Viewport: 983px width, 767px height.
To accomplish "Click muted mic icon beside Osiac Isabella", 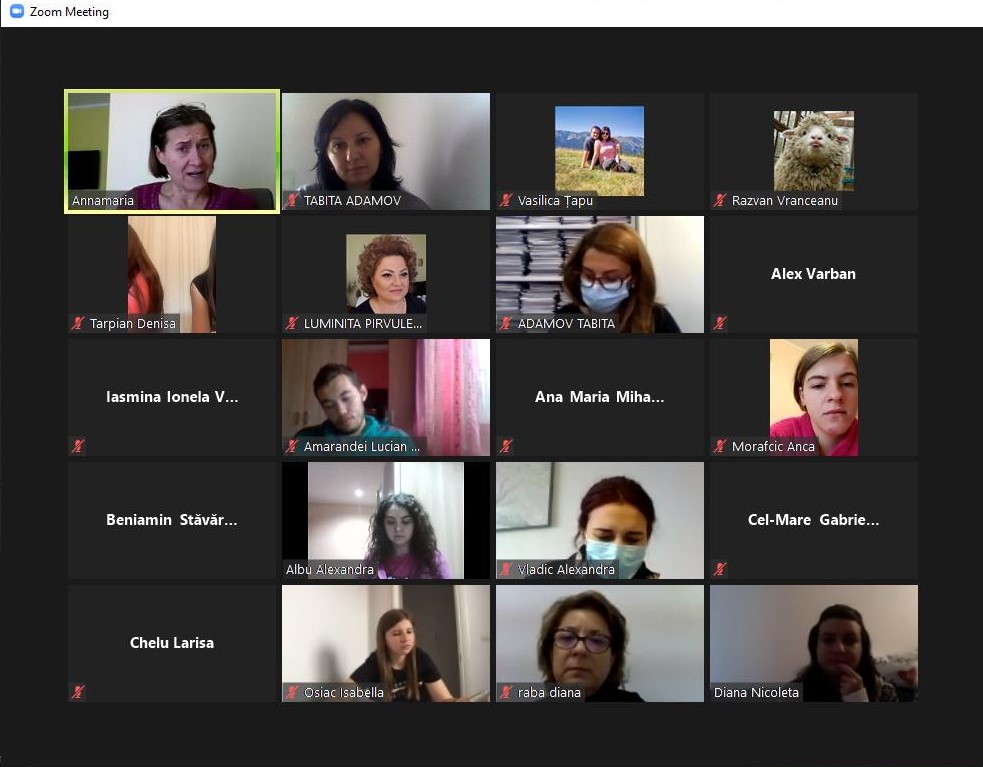I will pyautogui.click(x=292, y=692).
